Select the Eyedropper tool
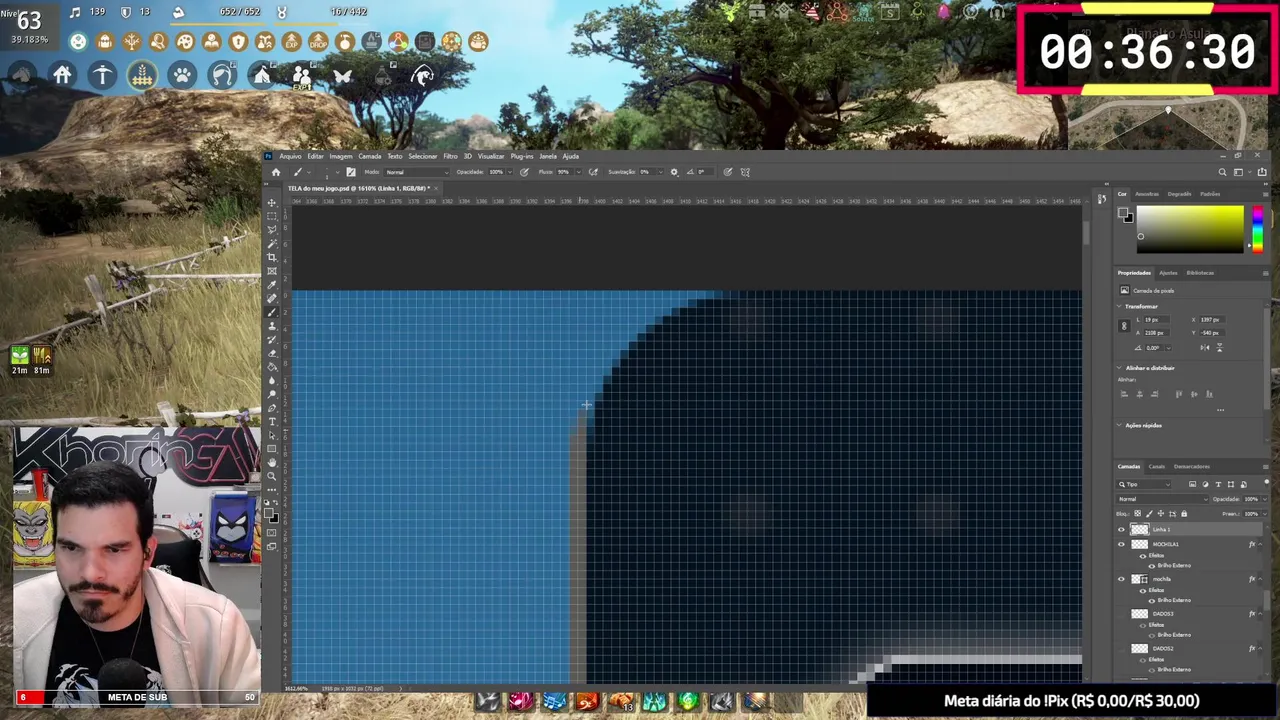 pyautogui.click(x=272, y=284)
